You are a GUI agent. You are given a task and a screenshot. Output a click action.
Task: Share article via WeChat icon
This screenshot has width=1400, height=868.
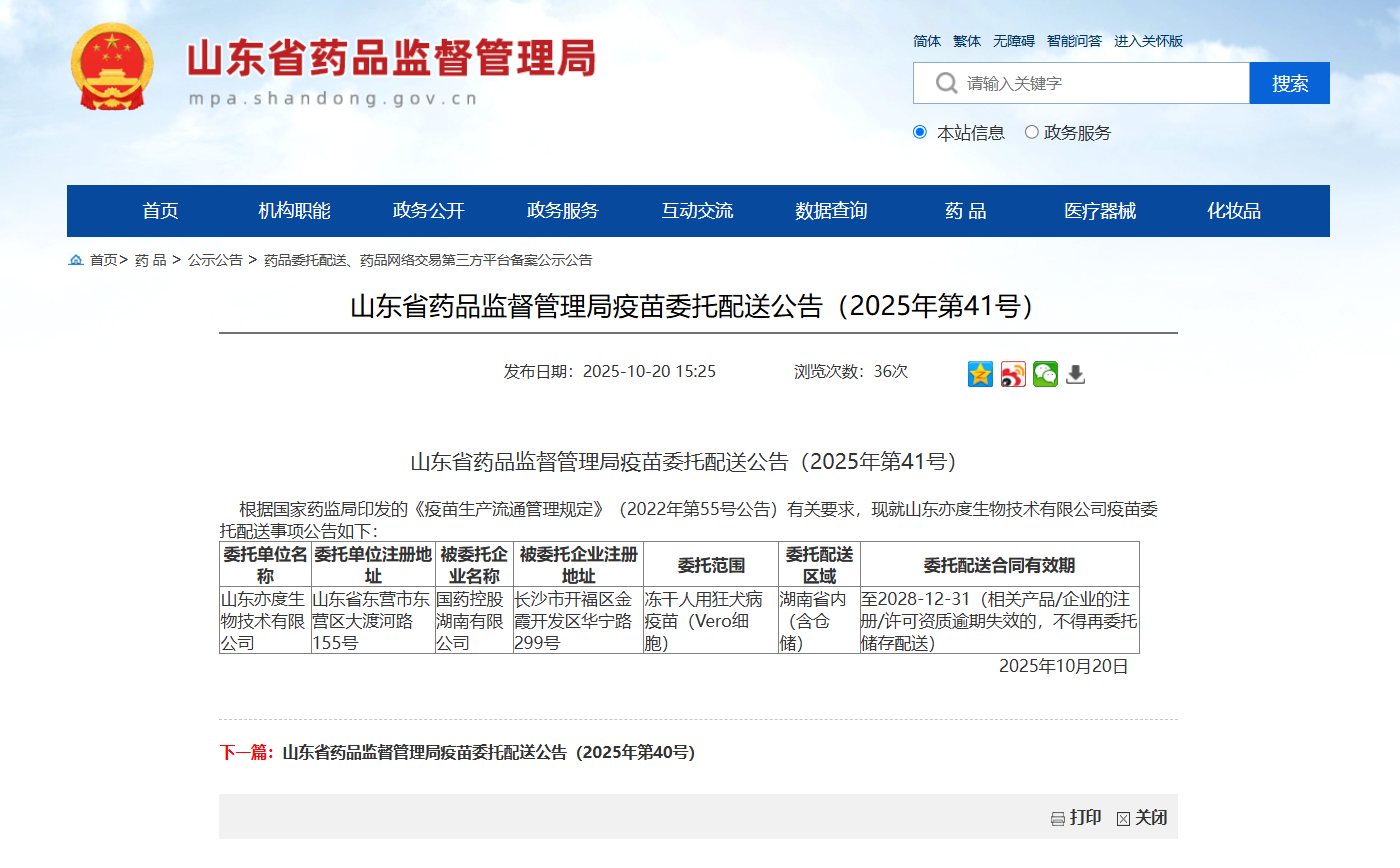tap(1045, 374)
